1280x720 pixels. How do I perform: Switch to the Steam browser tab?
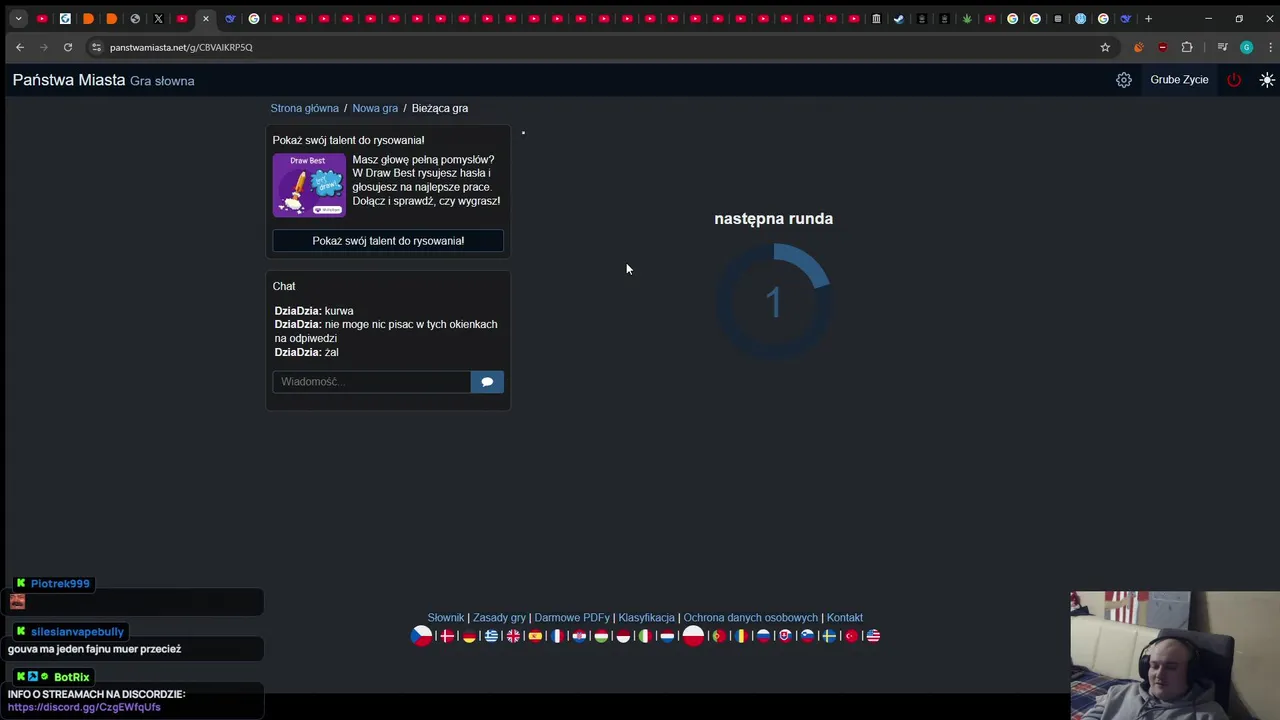(898, 18)
